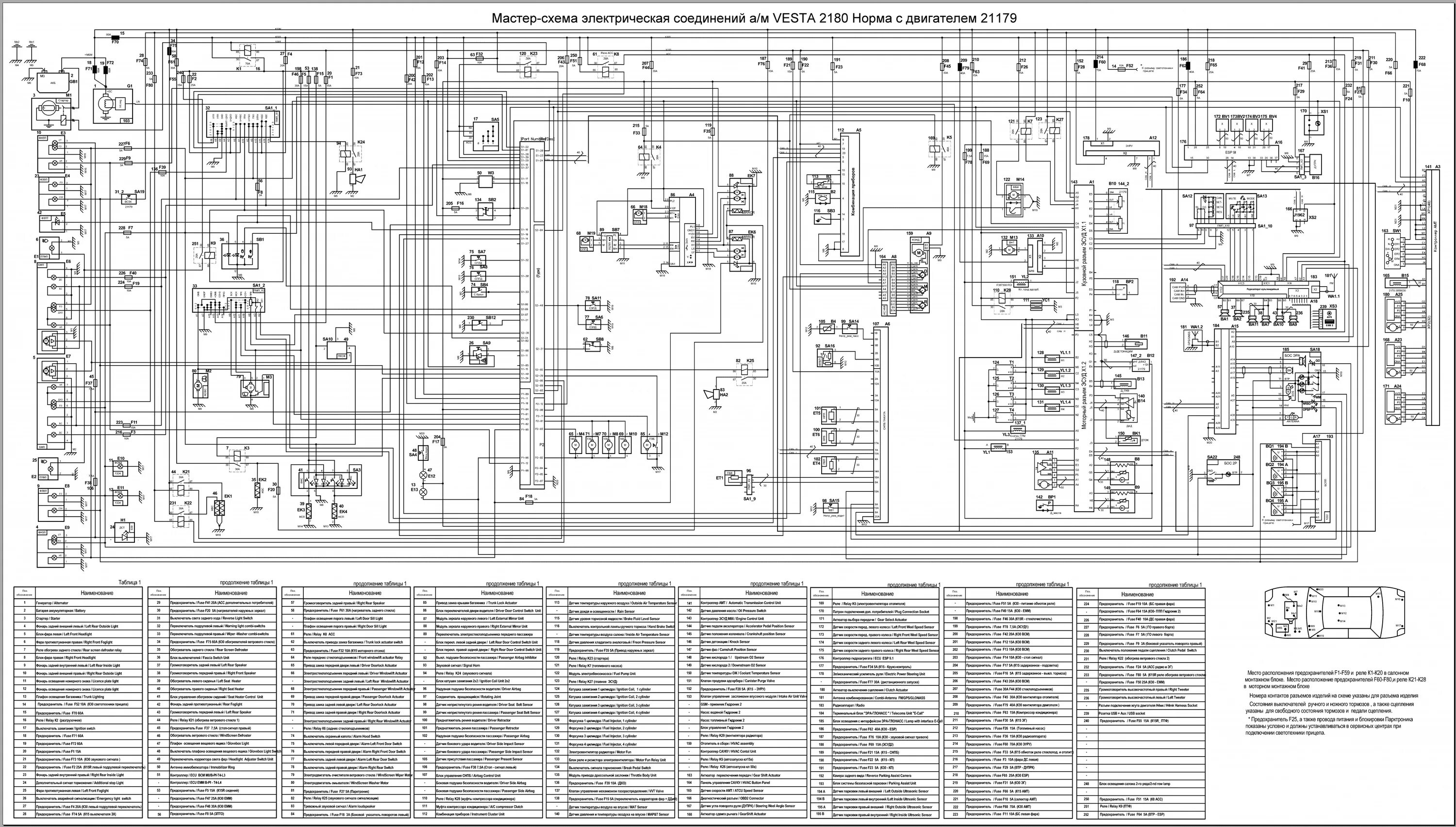Click the "Emergency light switch" row
Image resolution: width=1456 pixels, height=827 pixels.
pyautogui.click(x=79, y=798)
